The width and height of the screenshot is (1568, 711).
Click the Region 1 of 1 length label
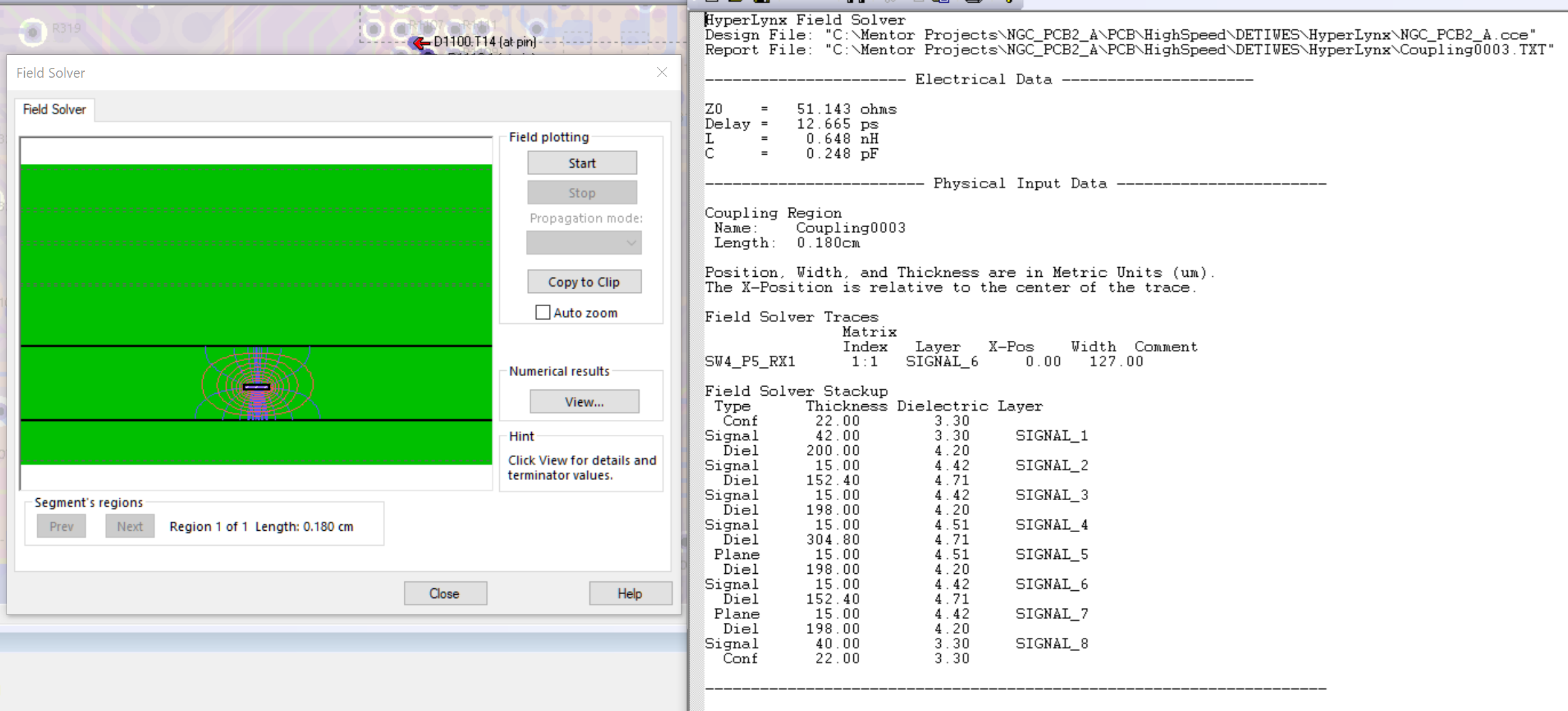[261, 527]
